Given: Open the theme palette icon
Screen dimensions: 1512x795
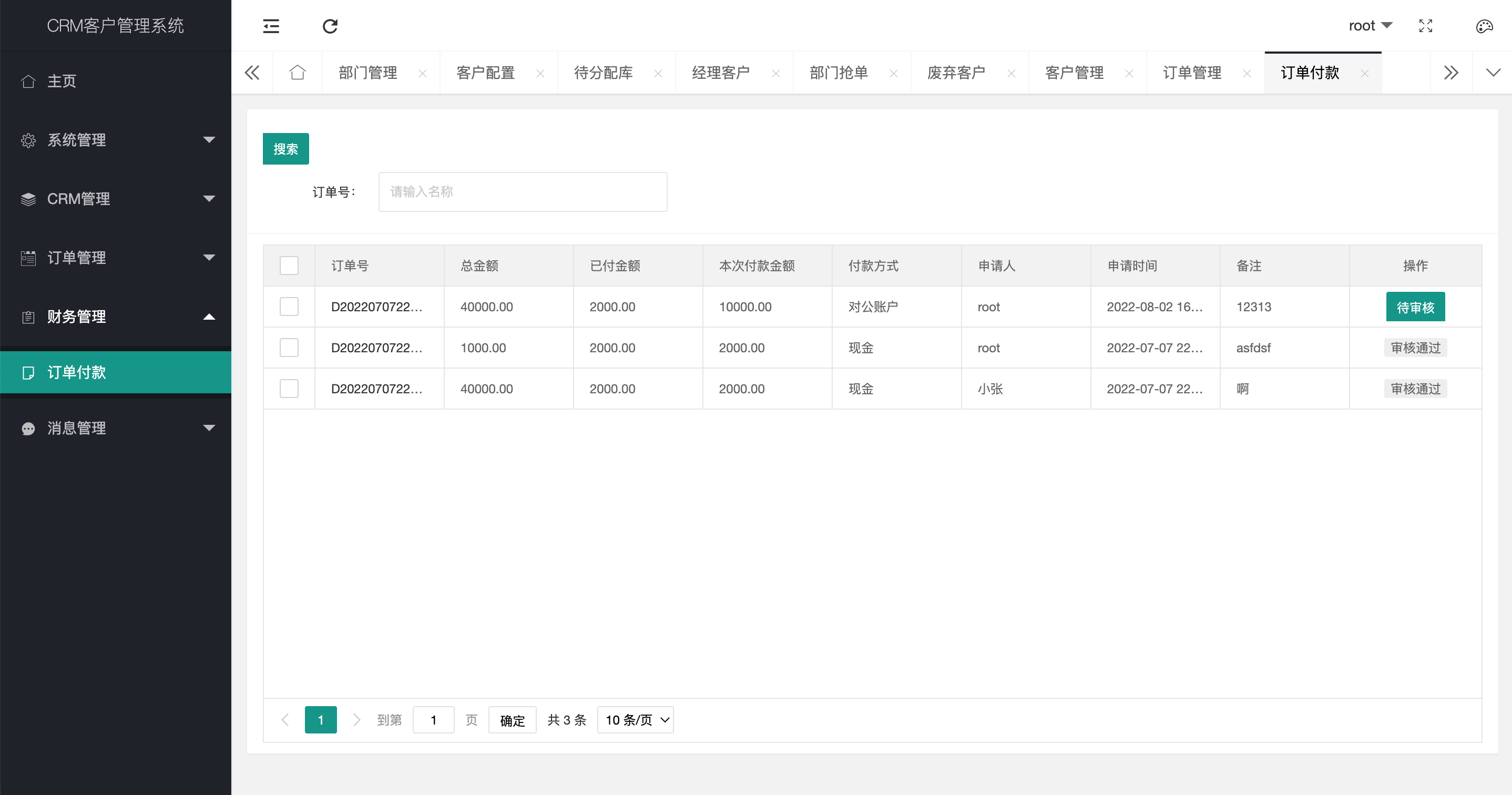Looking at the screenshot, I should [1484, 26].
